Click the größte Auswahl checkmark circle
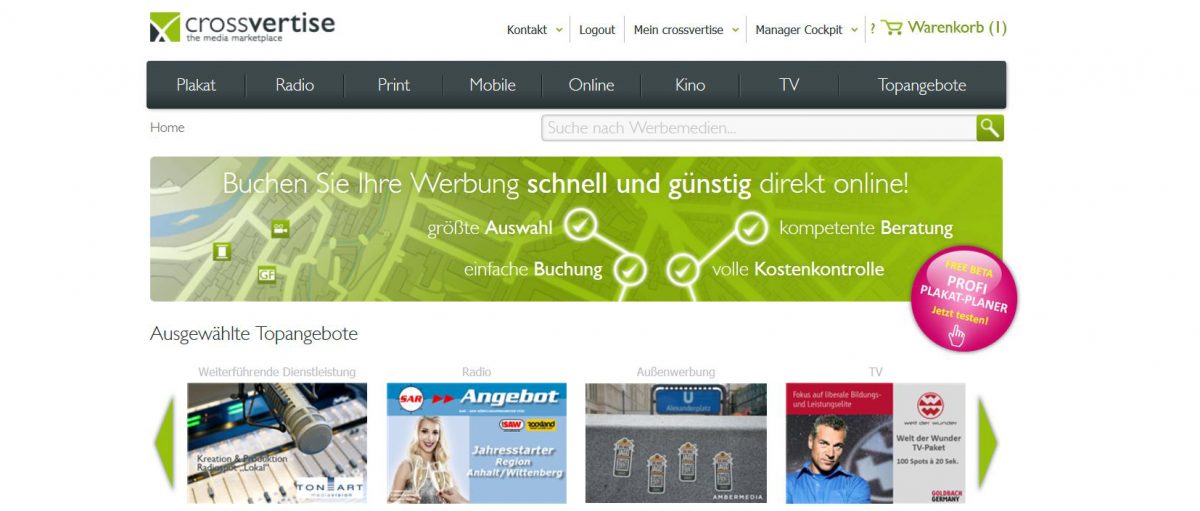Screen dimensions: 1200x511 [580, 225]
